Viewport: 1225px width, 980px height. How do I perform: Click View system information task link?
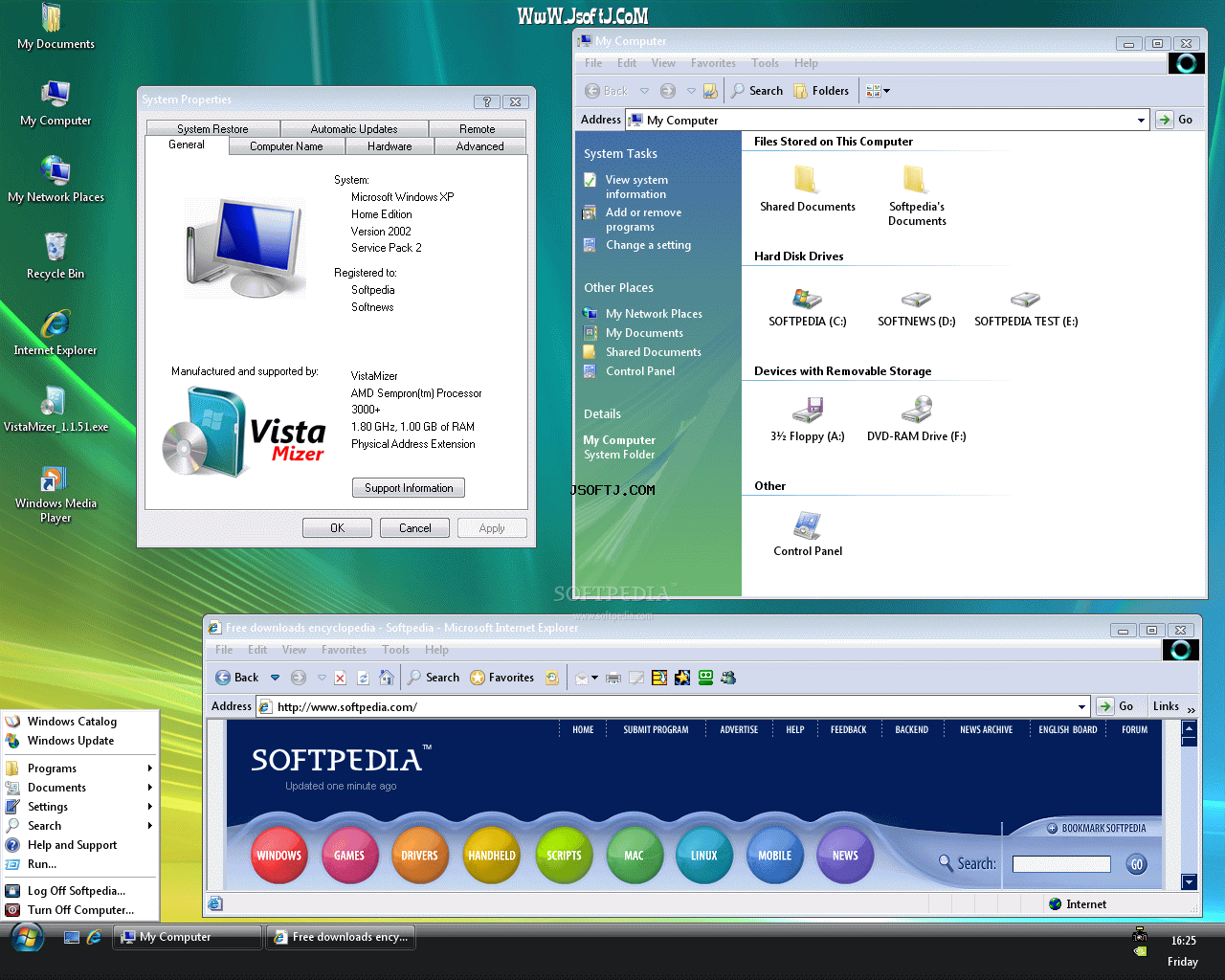[636, 187]
